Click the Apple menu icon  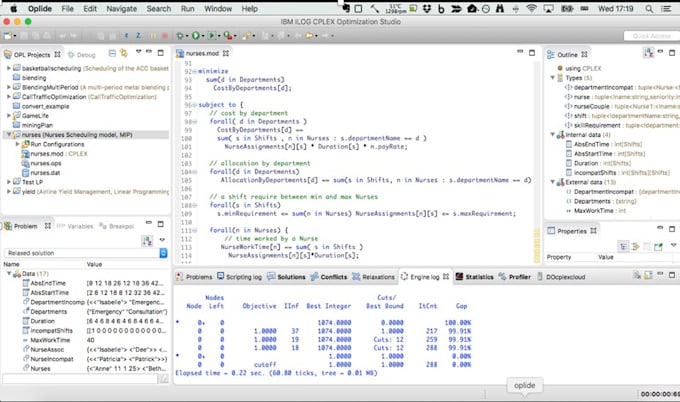[x=13, y=9]
